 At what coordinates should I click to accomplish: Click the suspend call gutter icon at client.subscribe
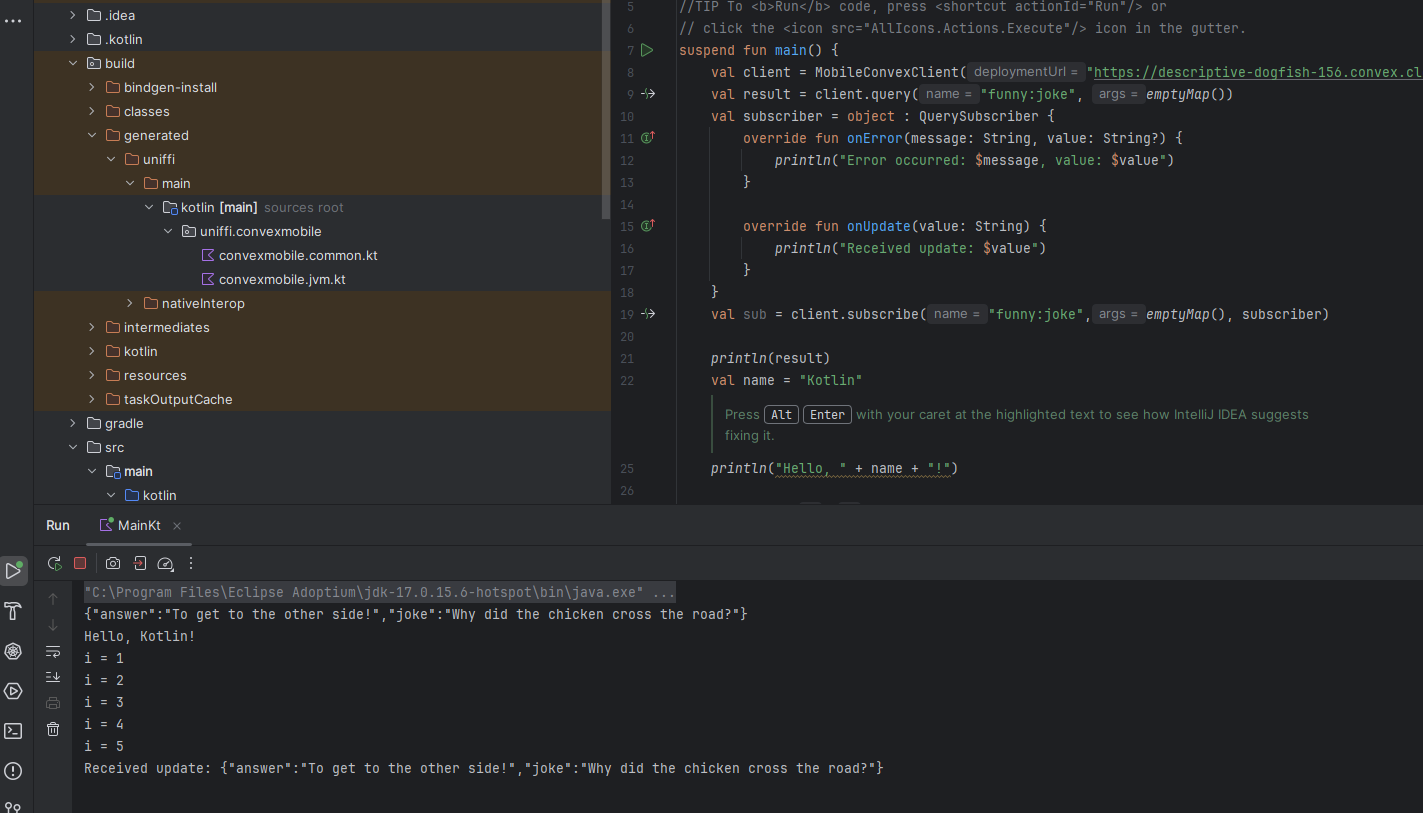pos(648,314)
